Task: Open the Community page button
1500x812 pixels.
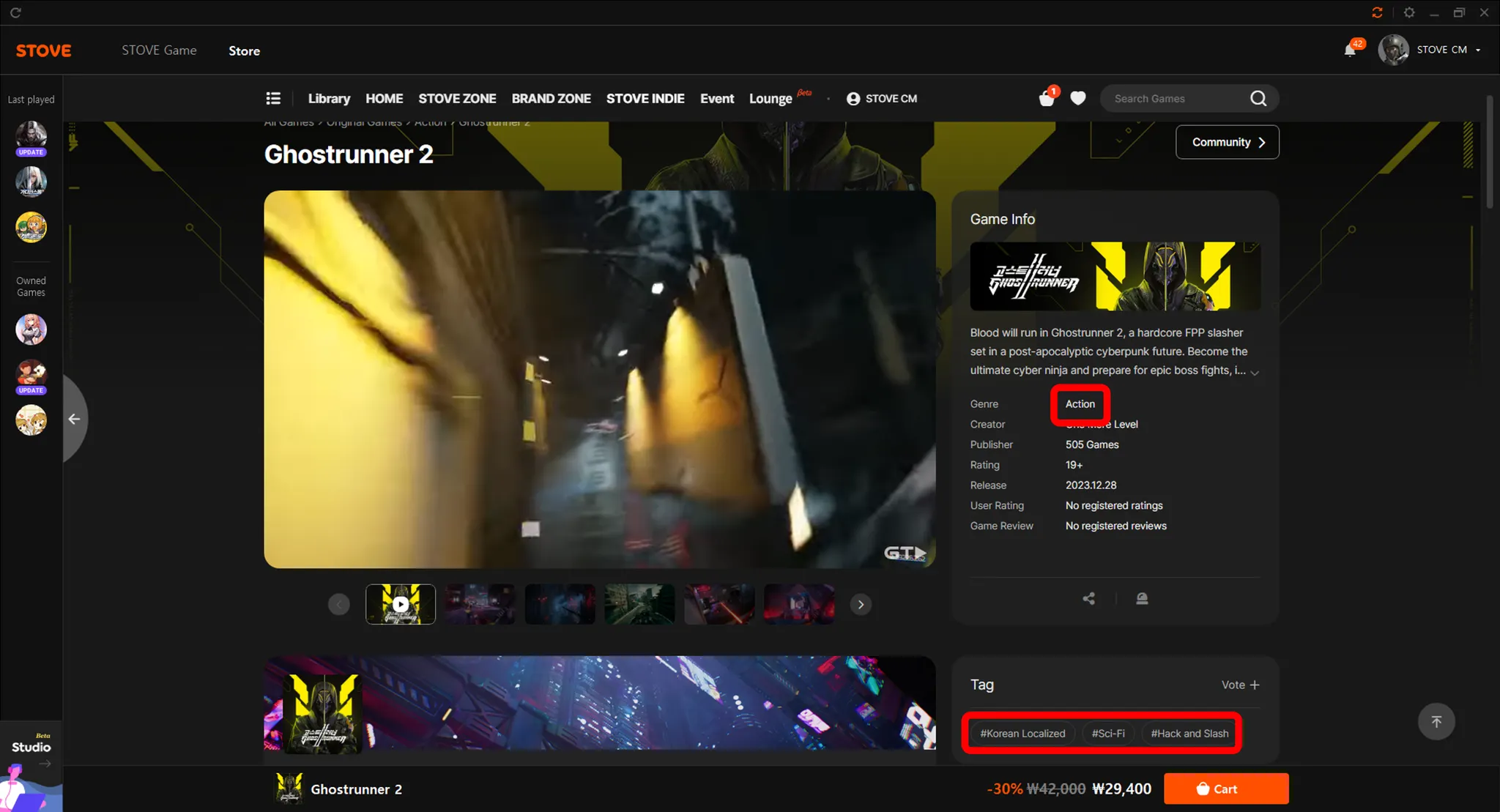Action: [1227, 142]
